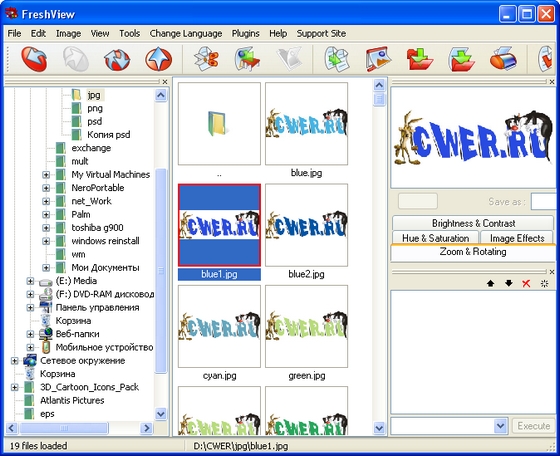The width and height of the screenshot is (560, 456).
Task: Click the move-down arrow in the actions panel
Action: (x=509, y=284)
